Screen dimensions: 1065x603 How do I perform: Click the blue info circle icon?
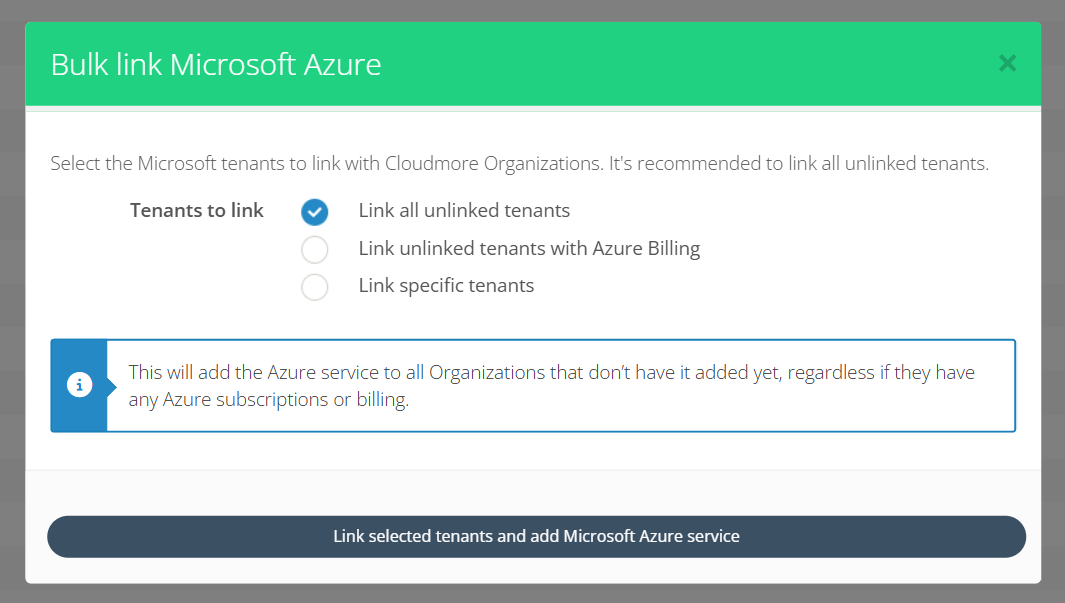(79, 385)
